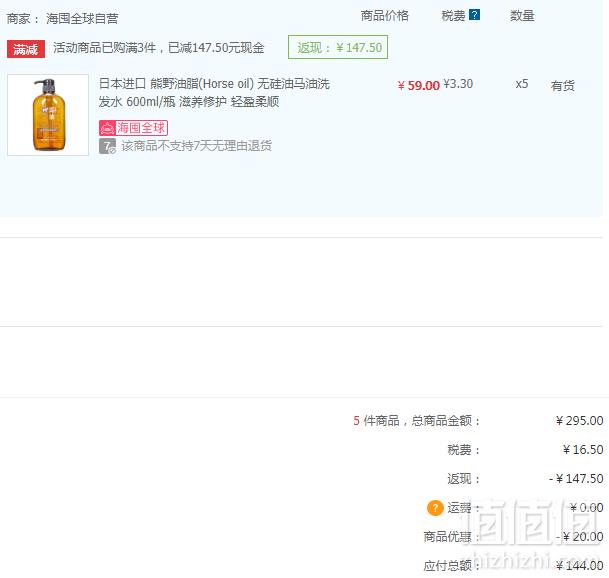Click the total payable ¥144.00
This screenshot has height=578, width=609.
click(579, 566)
